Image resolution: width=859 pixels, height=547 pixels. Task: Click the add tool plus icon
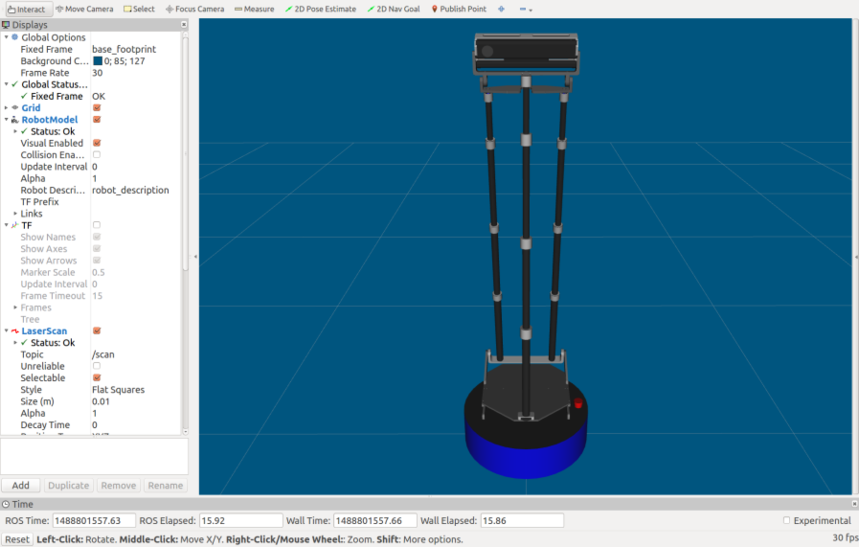(501, 9)
